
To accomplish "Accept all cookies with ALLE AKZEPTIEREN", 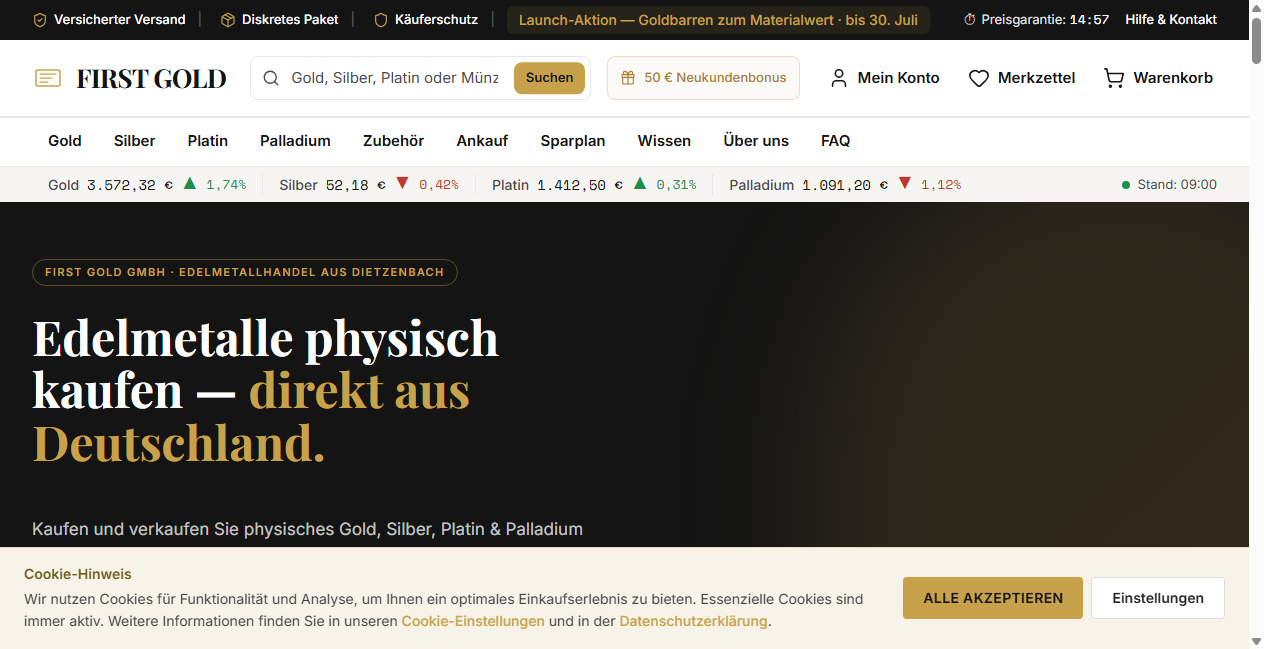I will [993, 598].
